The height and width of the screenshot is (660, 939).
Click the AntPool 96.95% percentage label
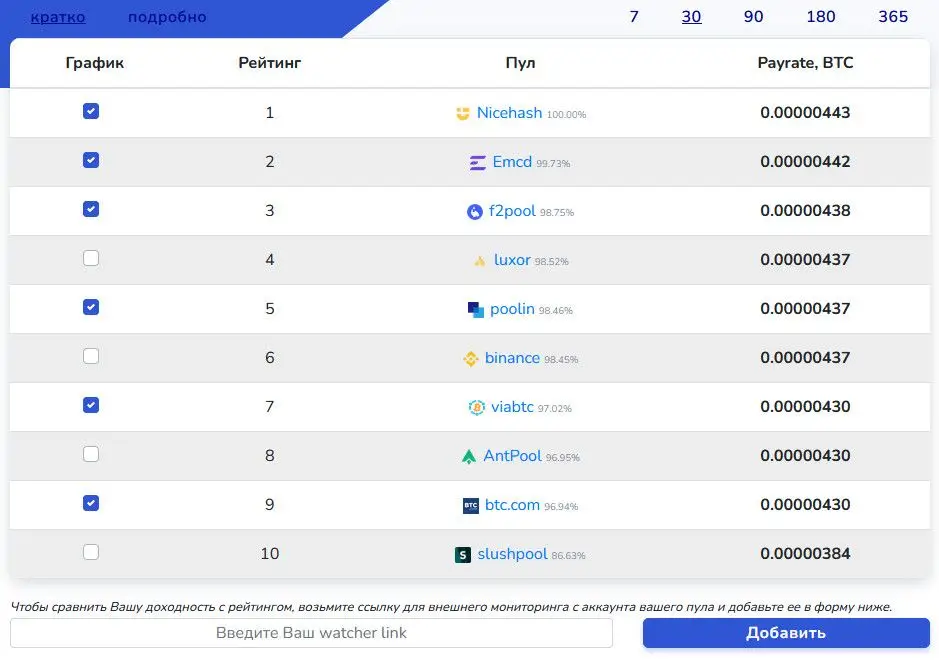[x=563, y=458]
